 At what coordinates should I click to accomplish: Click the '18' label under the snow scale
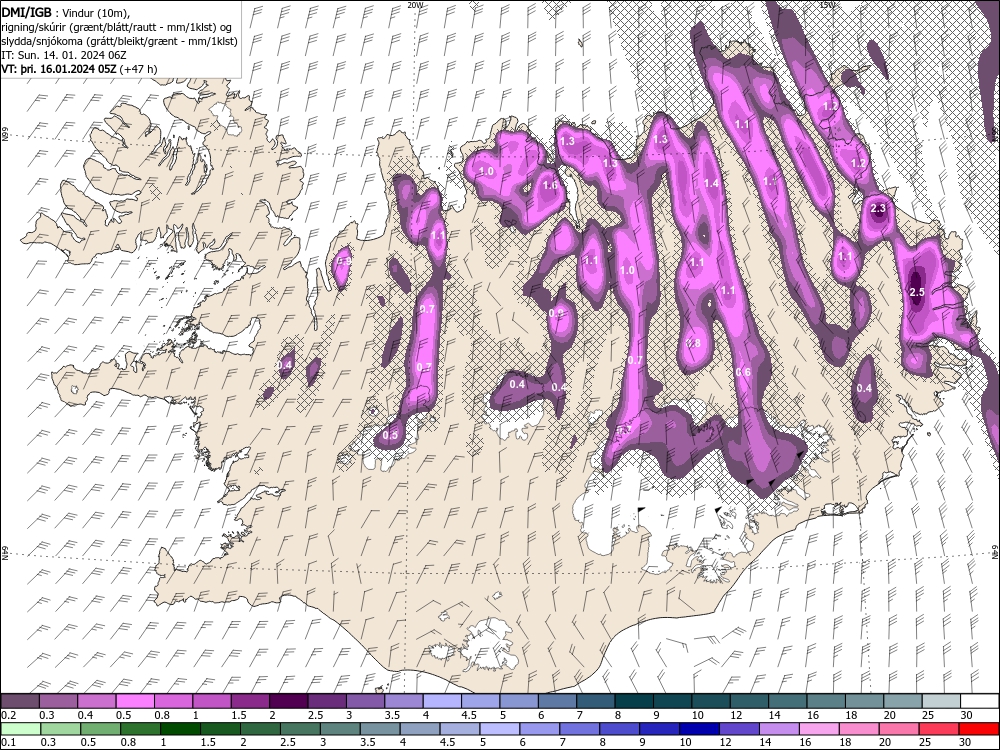(x=852, y=716)
